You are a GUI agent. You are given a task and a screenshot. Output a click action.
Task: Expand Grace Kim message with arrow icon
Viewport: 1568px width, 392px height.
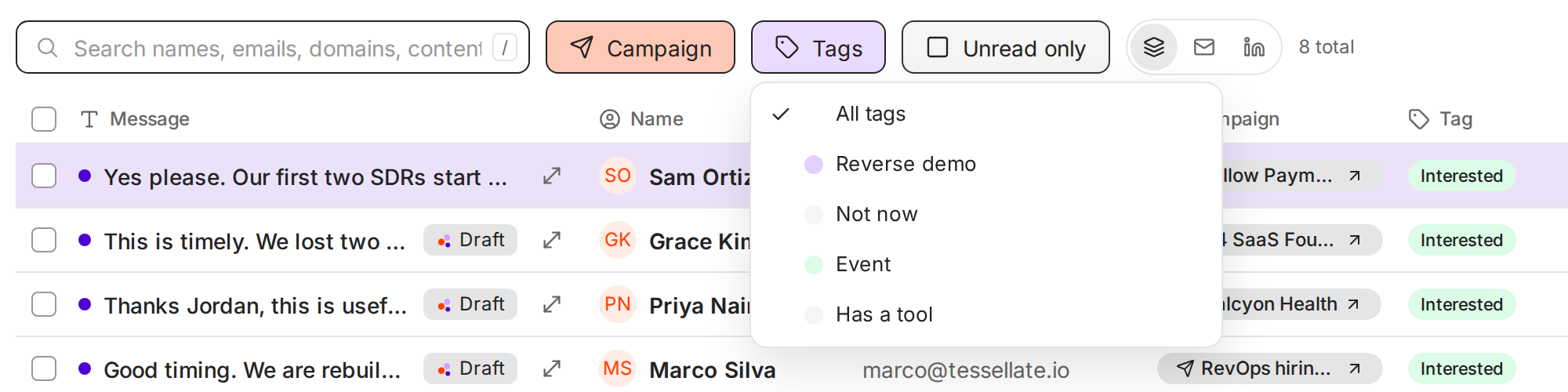coord(552,240)
